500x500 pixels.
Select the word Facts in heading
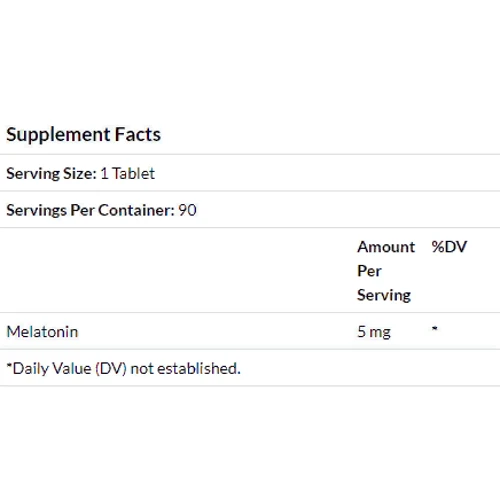[138, 134]
